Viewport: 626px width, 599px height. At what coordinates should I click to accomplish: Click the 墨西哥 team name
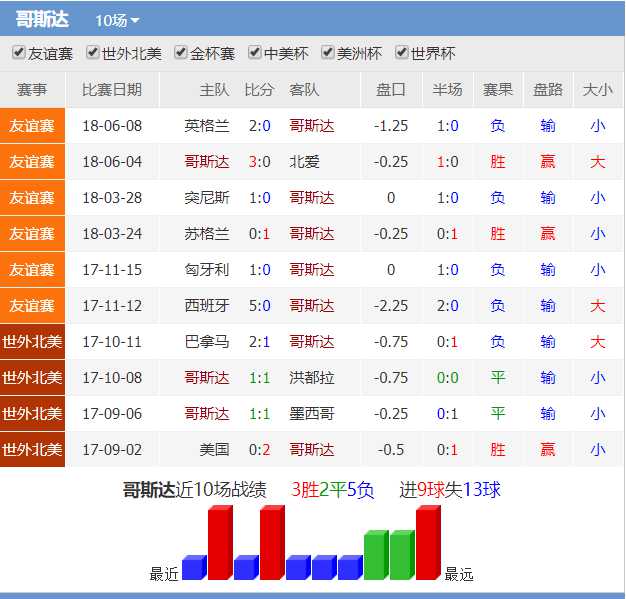pyautogui.click(x=312, y=414)
